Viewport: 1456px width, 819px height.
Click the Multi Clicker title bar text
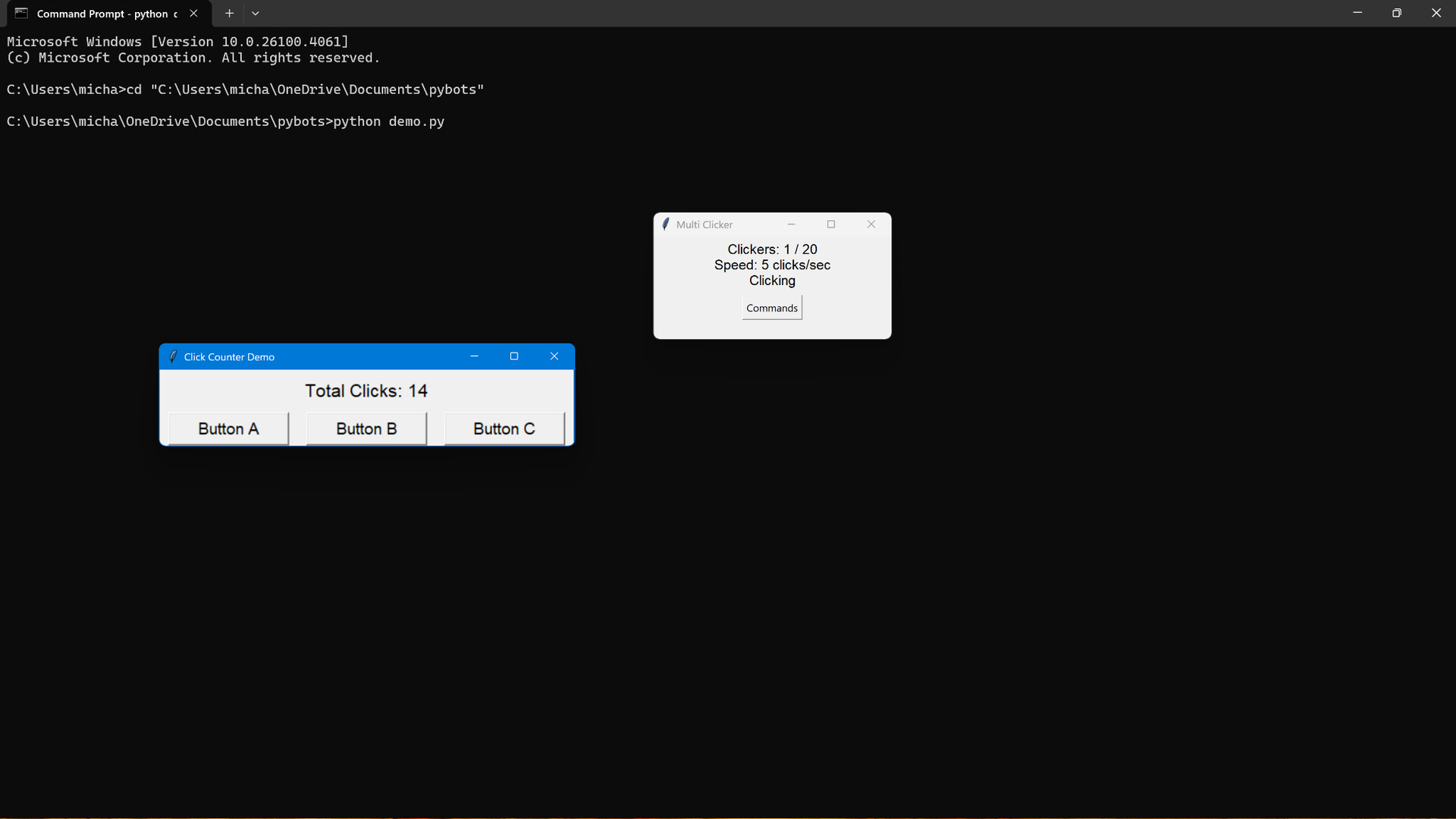pyautogui.click(x=704, y=225)
